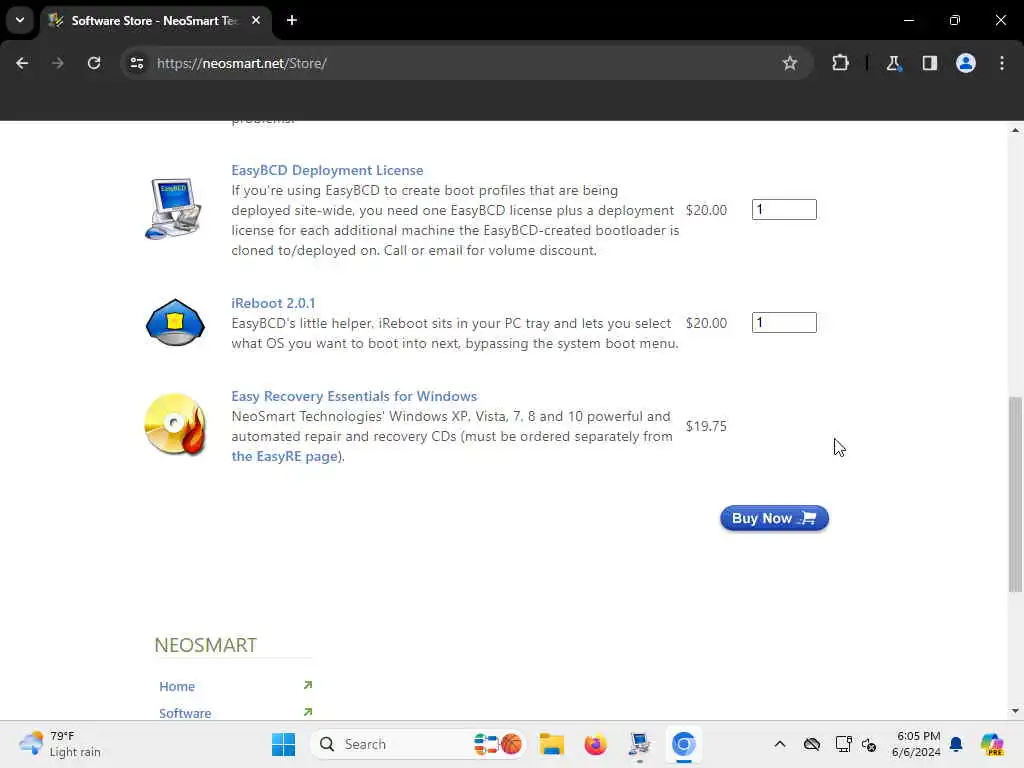Expand the tab search dropdown
1024x768 pixels.
[20, 20]
